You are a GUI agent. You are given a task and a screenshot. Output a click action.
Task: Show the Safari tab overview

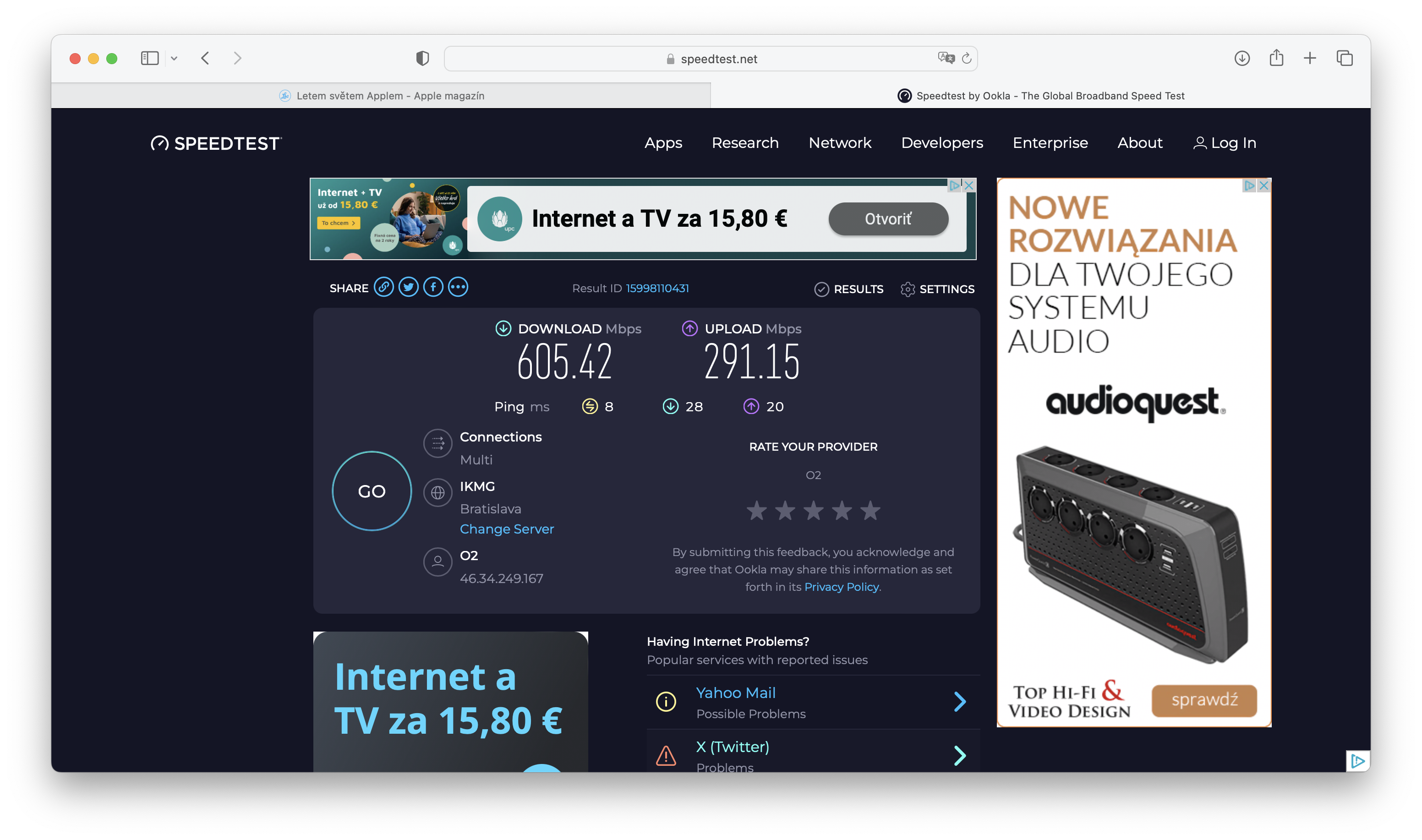(x=1345, y=58)
